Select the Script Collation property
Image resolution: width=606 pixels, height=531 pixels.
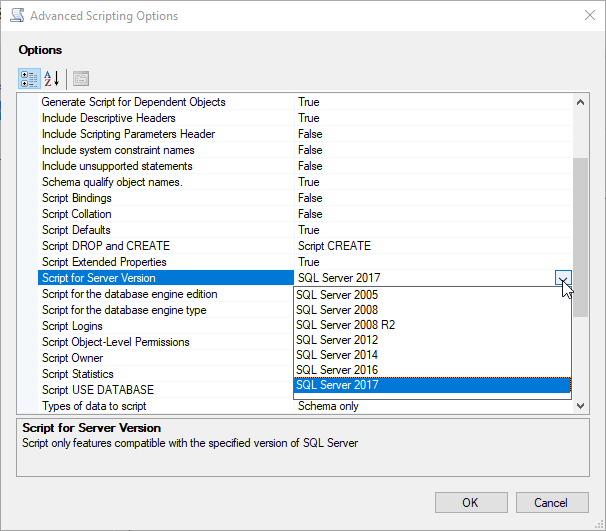pyautogui.click(x=166, y=214)
